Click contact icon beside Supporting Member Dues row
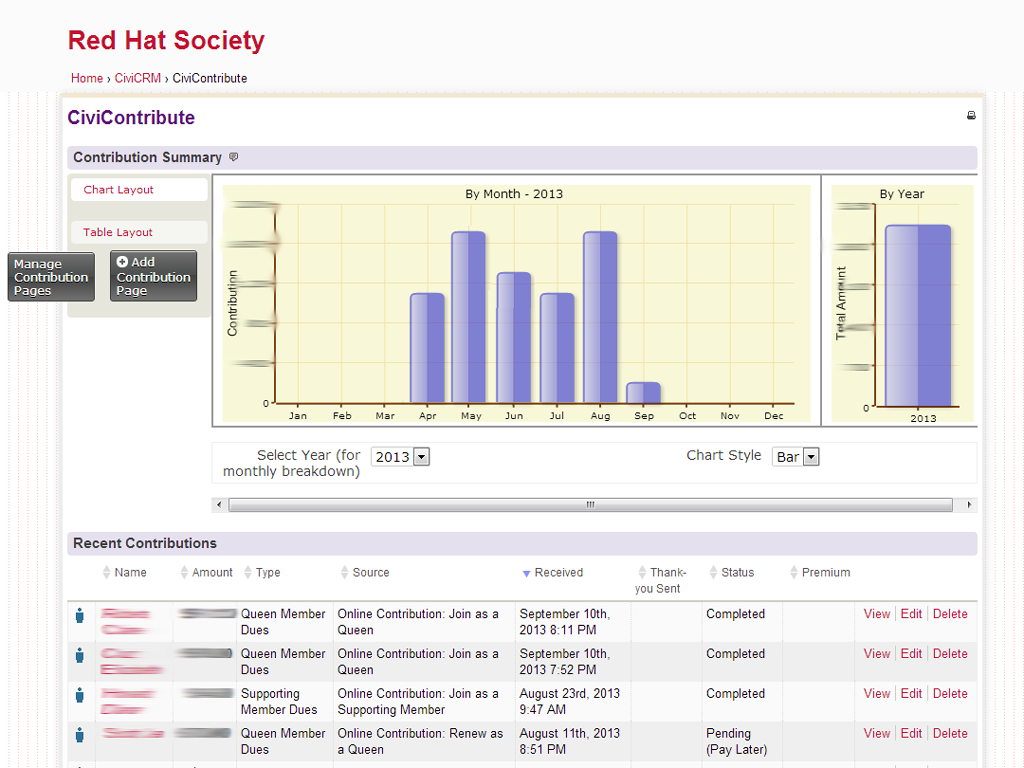Viewport: 1024px width, 768px height. (x=80, y=695)
